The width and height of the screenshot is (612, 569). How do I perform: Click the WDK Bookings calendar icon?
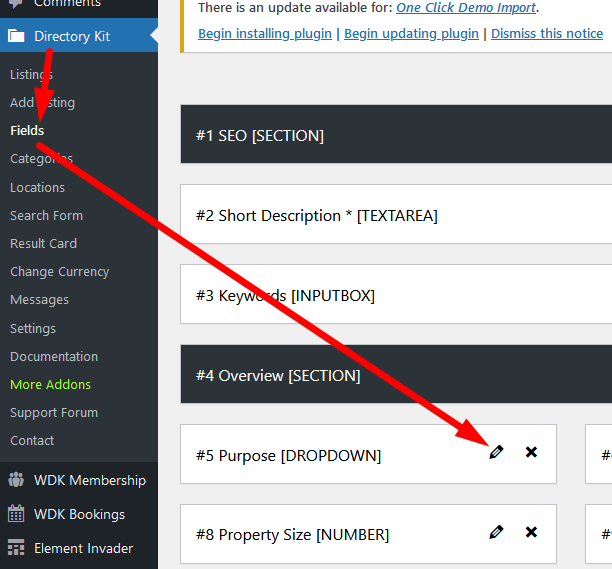tap(16, 514)
